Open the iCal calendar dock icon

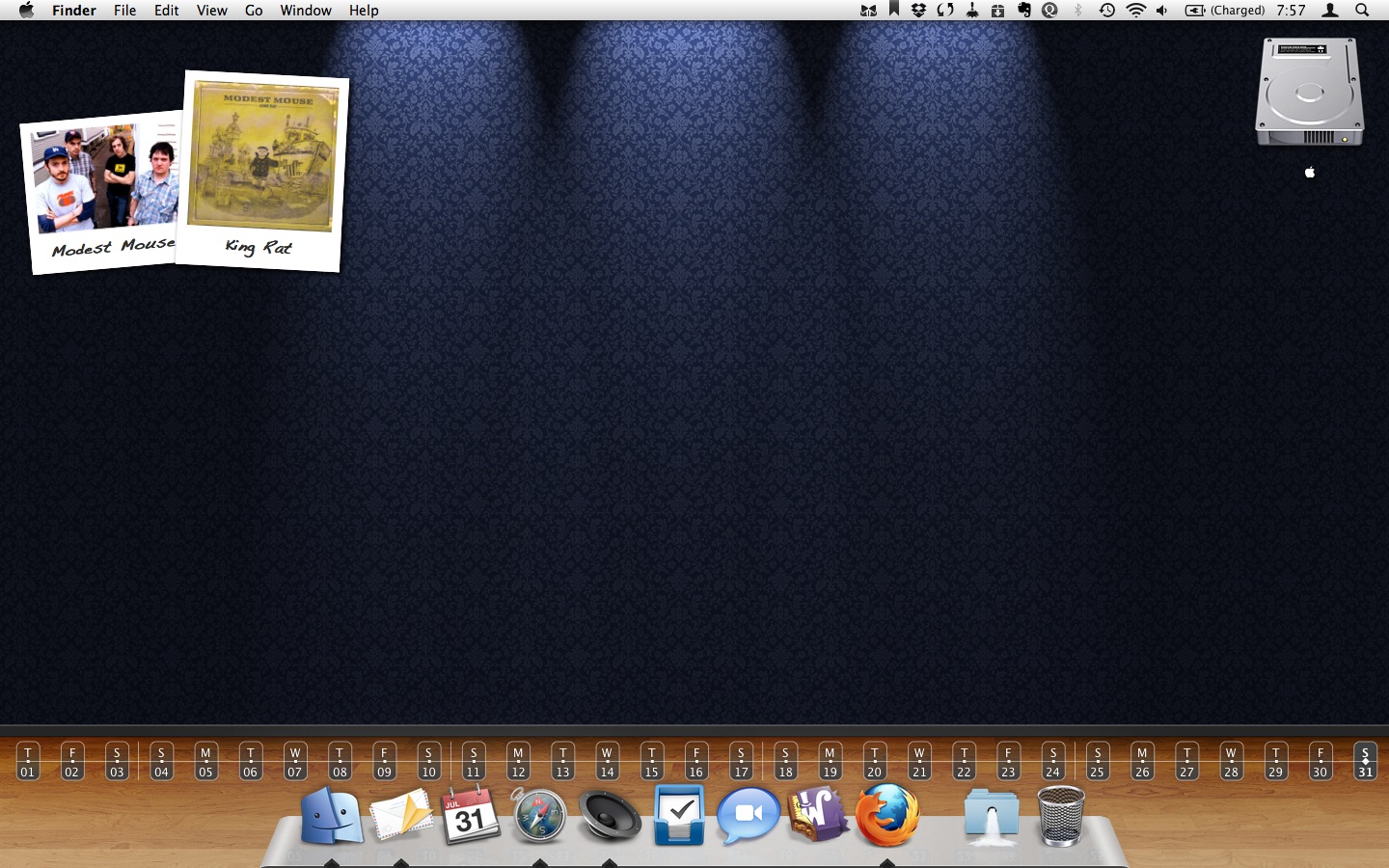click(x=470, y=816)
